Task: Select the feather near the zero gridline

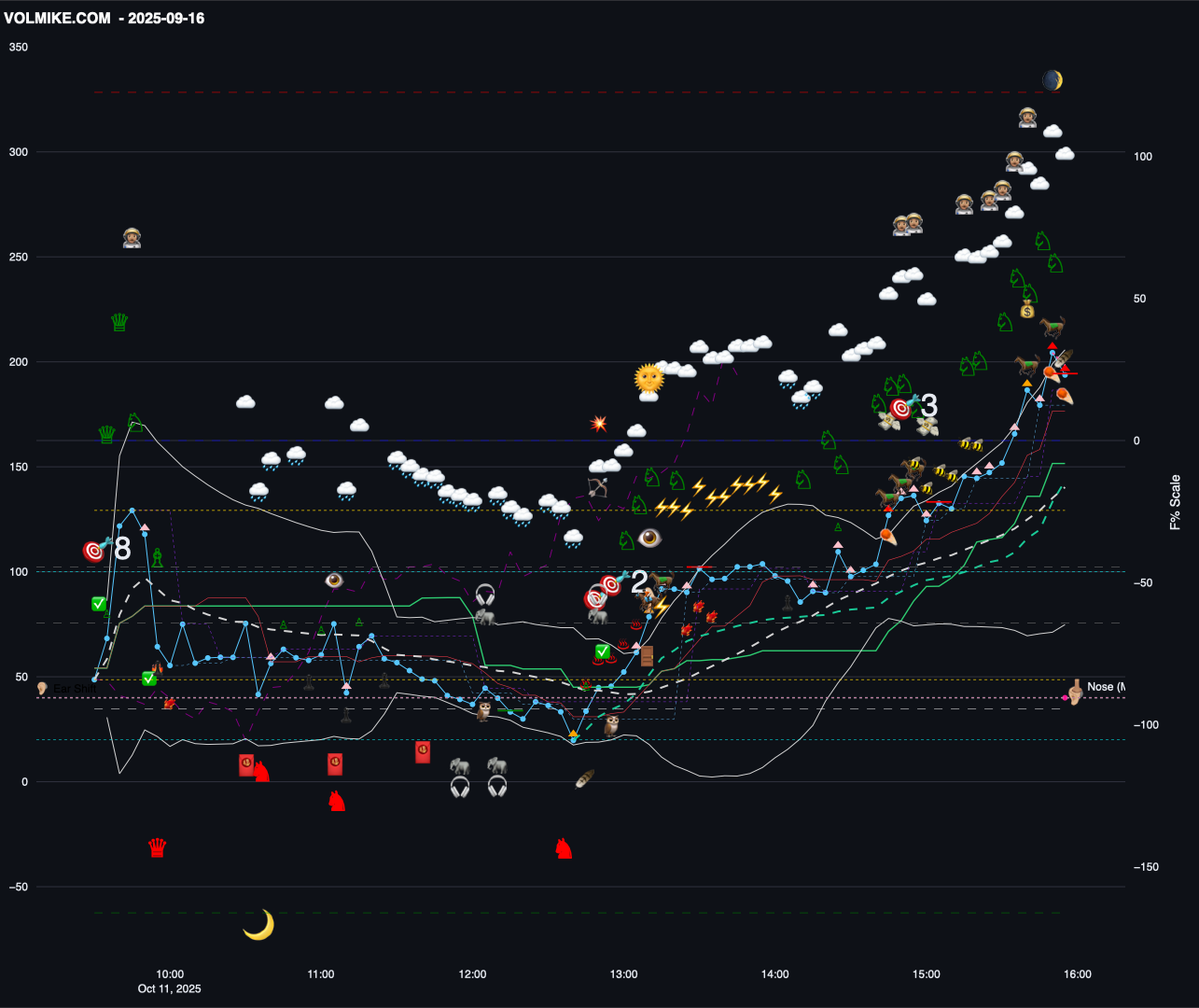Action: 585,778
